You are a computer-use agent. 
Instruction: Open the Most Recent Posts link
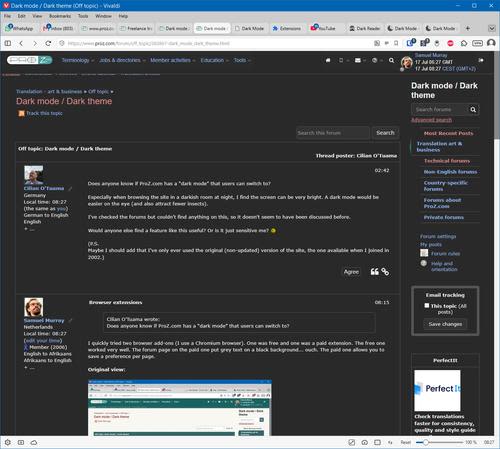[x=448, y=133]
